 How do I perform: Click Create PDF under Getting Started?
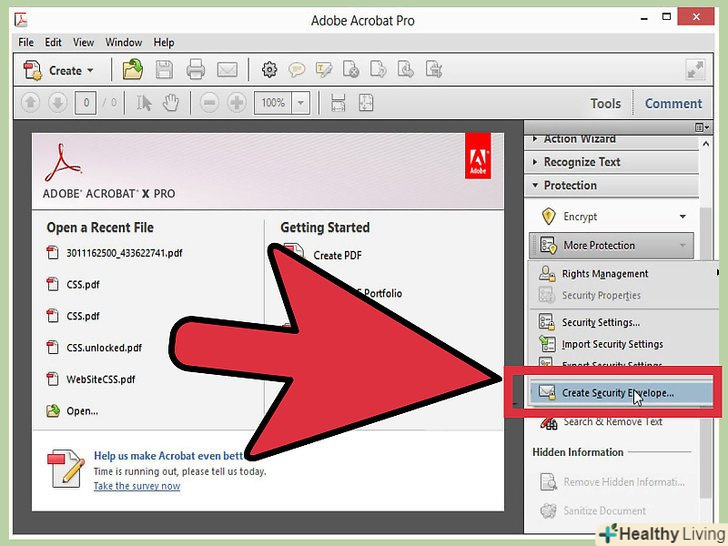pos(337,255)
